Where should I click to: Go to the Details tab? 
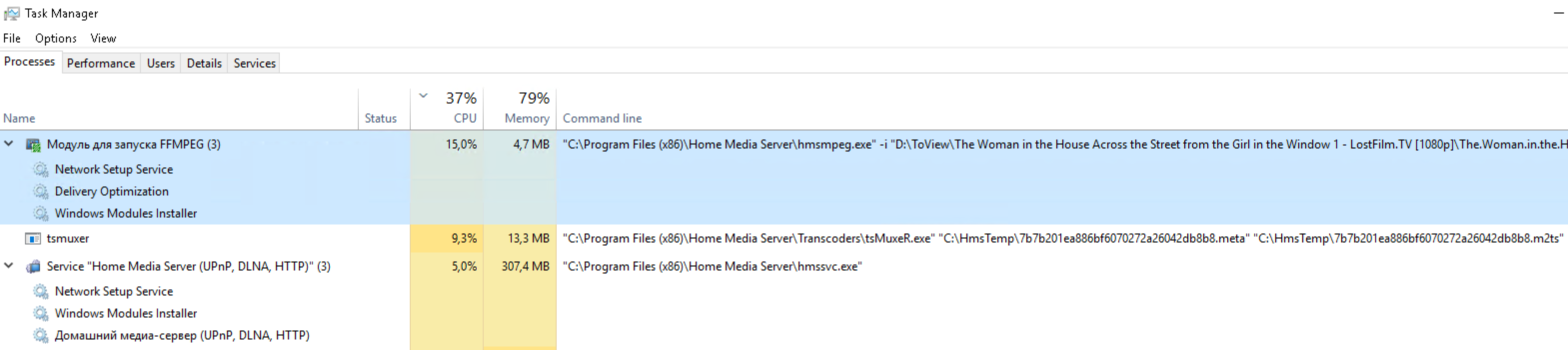[204, 63]
